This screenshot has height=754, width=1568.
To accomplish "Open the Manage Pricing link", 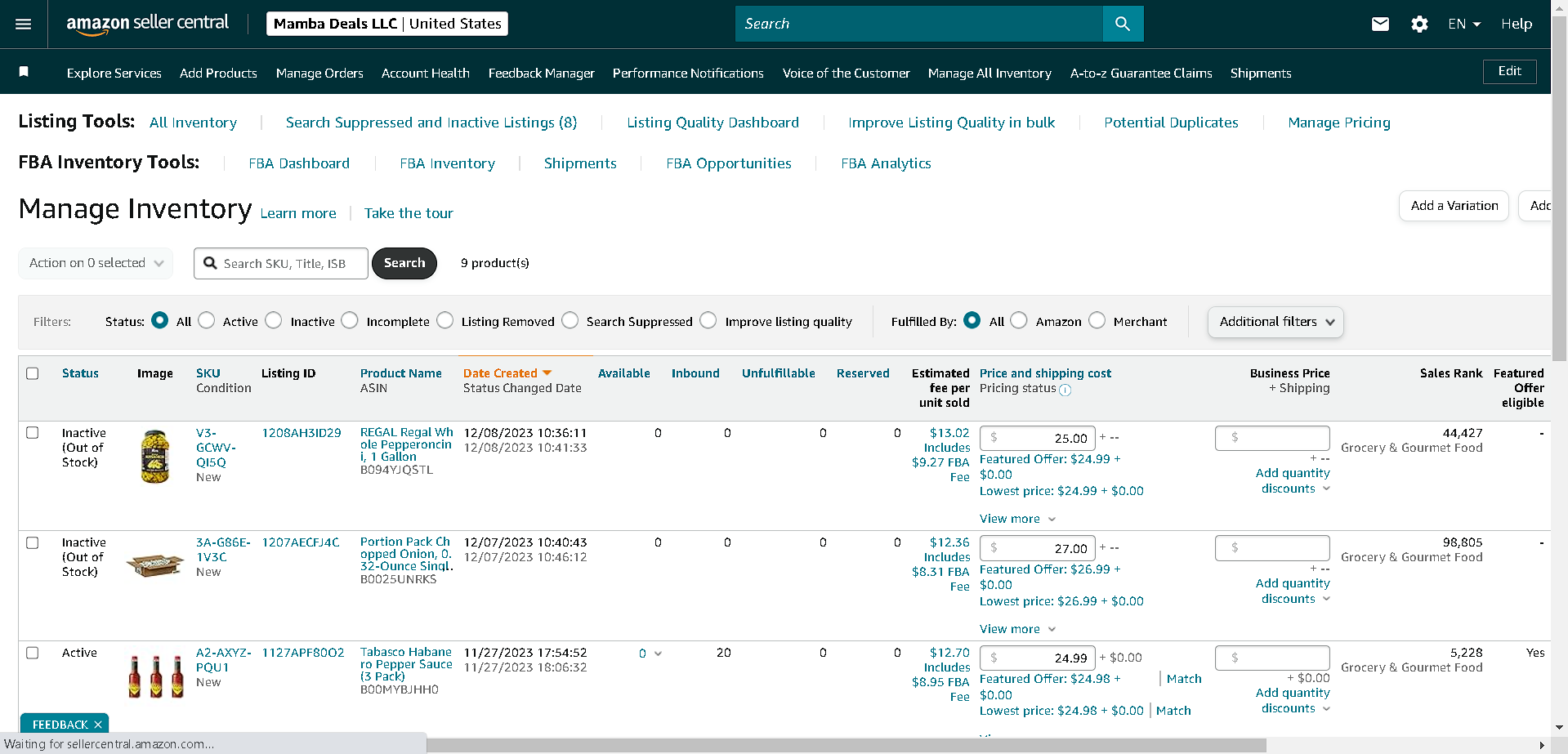I will pyautogui.click(x=1339, y=123).
